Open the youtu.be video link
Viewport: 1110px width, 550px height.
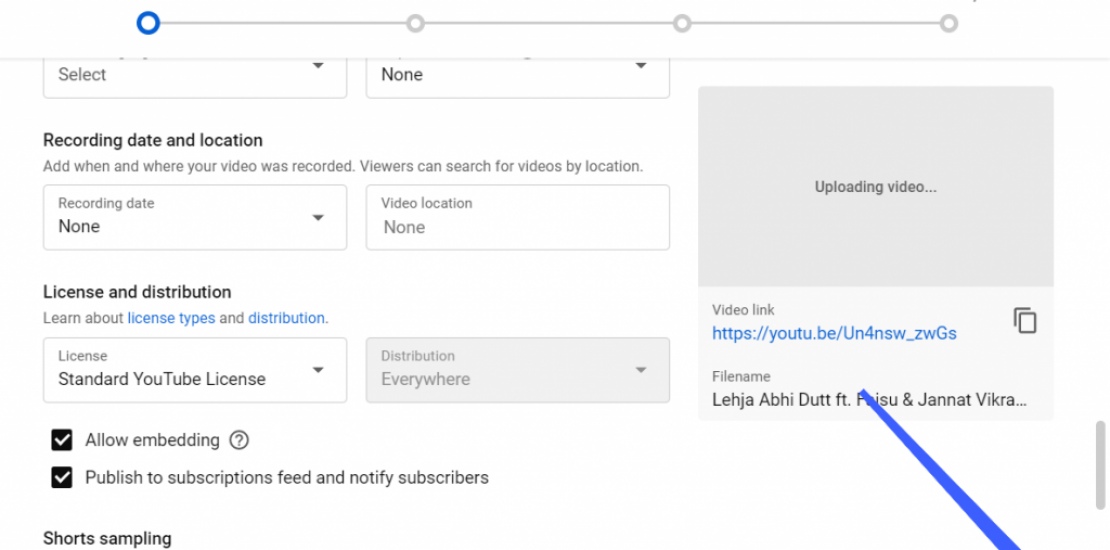834,334
